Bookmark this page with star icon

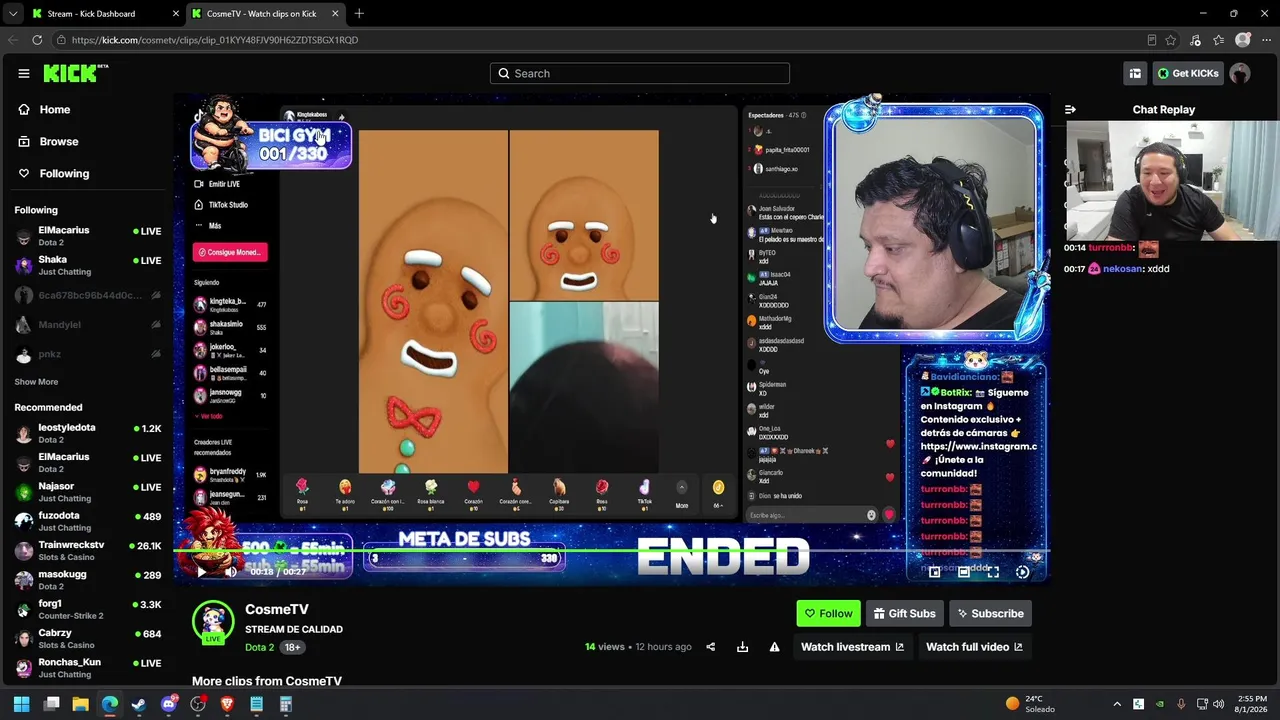[x=1171, y=40]
